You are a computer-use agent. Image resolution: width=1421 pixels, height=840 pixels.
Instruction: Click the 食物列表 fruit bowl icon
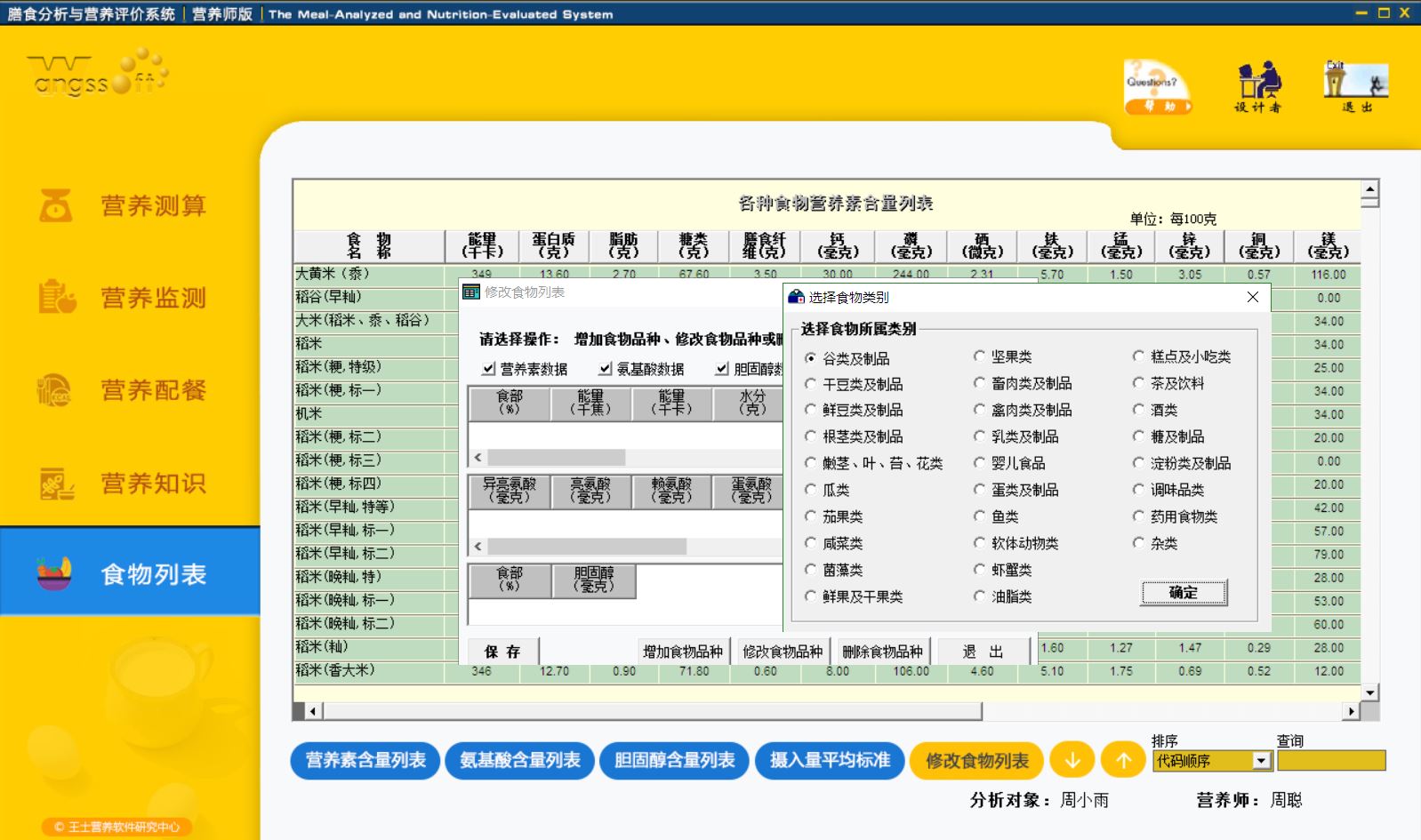pyautogui.click(x=54, y=573)
